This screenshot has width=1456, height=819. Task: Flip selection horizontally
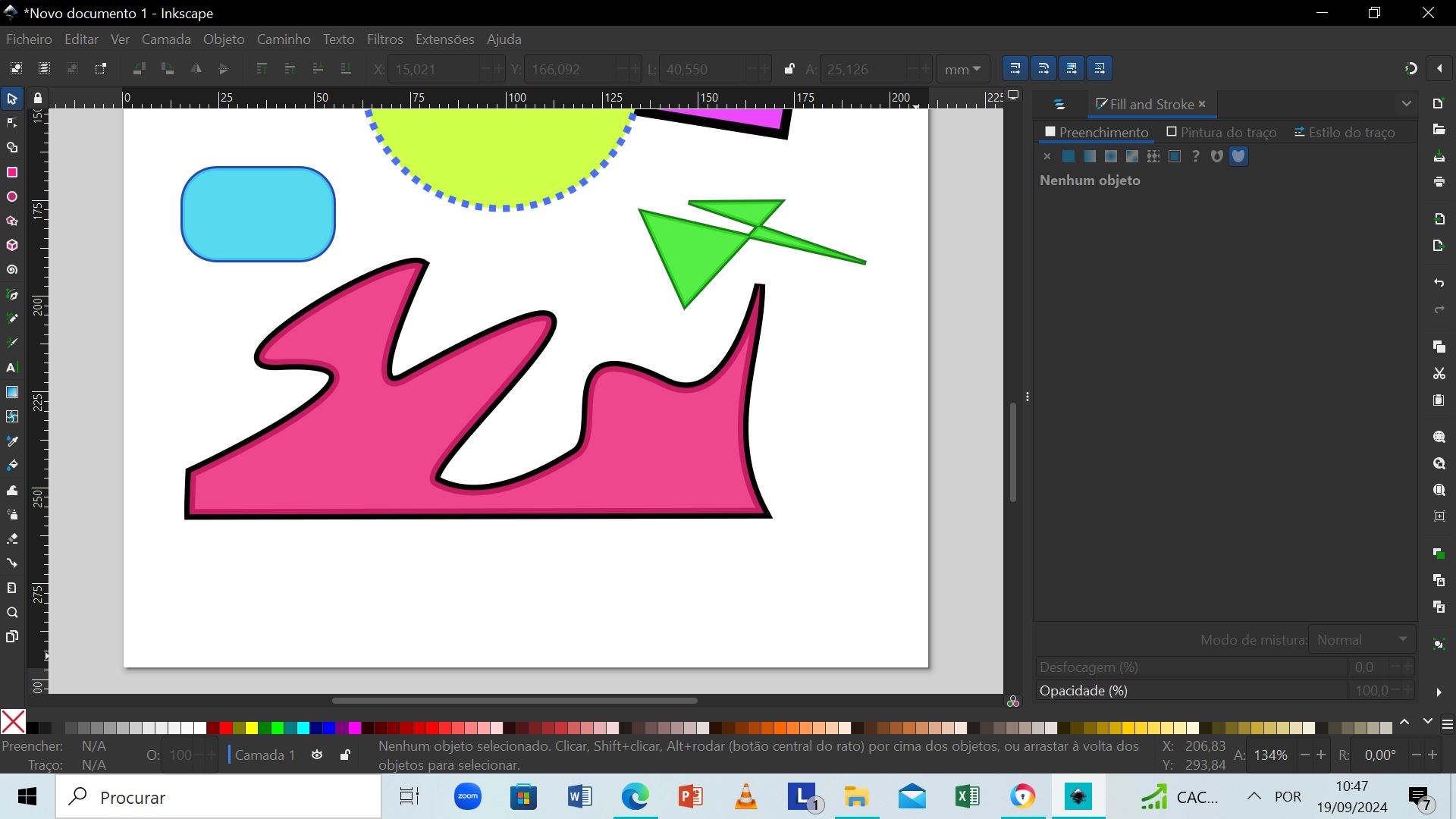196,68
